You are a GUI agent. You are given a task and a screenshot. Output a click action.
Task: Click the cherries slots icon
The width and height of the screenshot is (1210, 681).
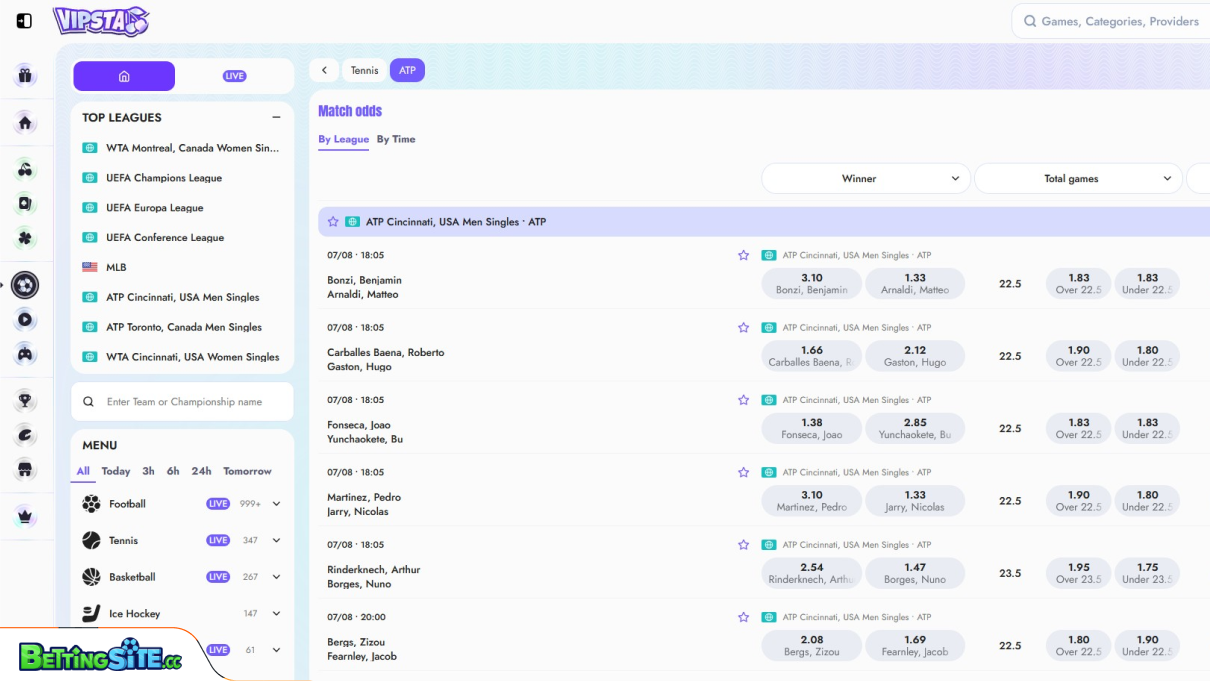click(25, 170)
